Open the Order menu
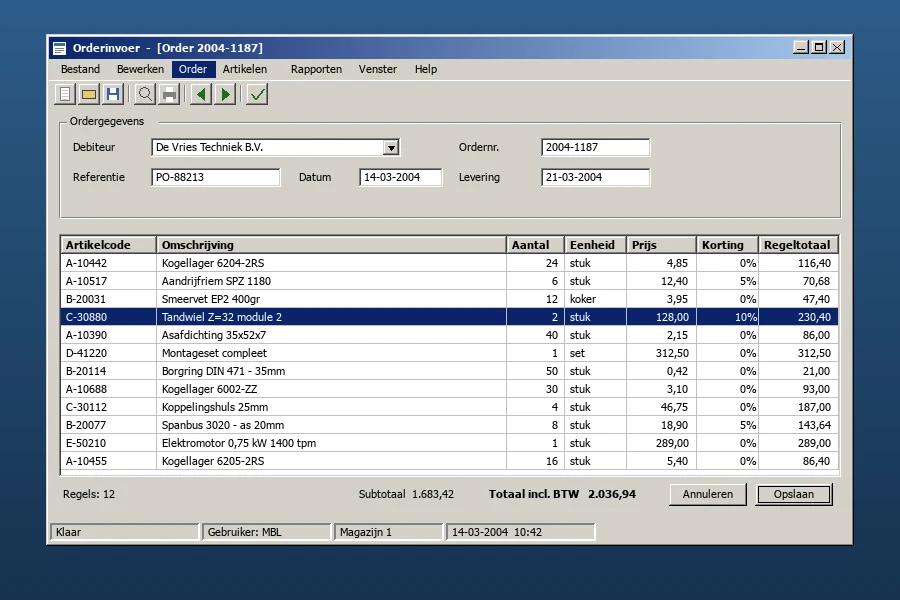This screenshot has height=600, width=900. coord(193,69)
